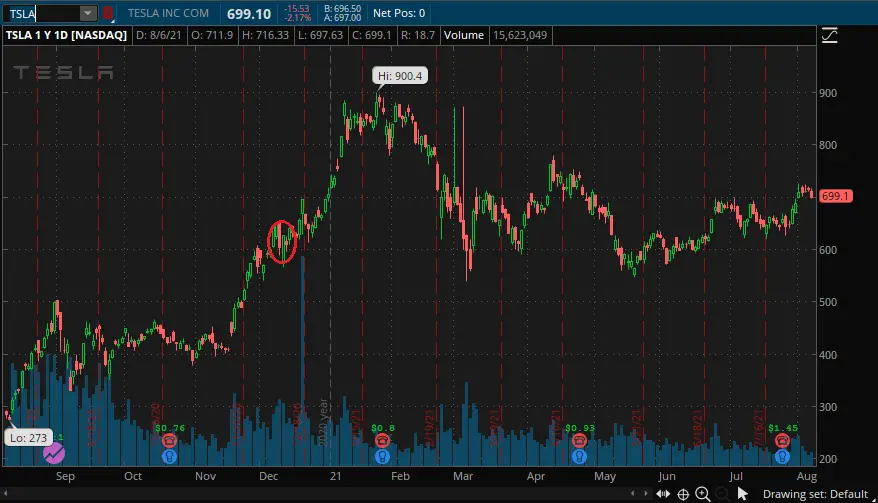
Task: Click the R: 18.7 range value
Action: point(418,35)
